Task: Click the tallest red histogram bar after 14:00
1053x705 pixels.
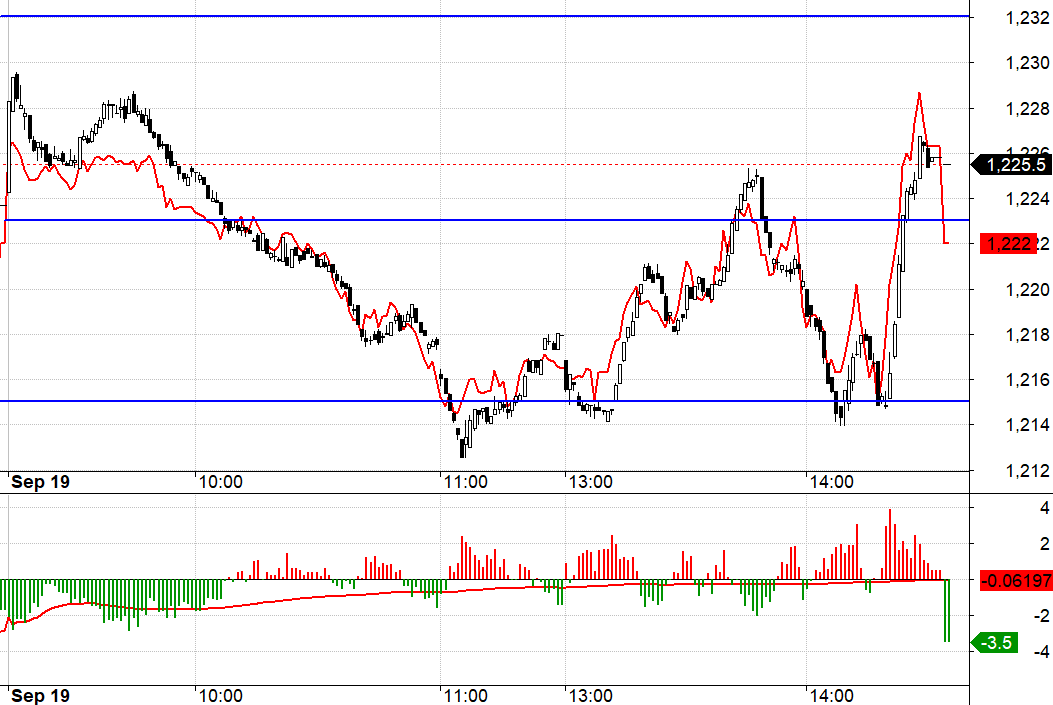Action: (x=890, y=545)
